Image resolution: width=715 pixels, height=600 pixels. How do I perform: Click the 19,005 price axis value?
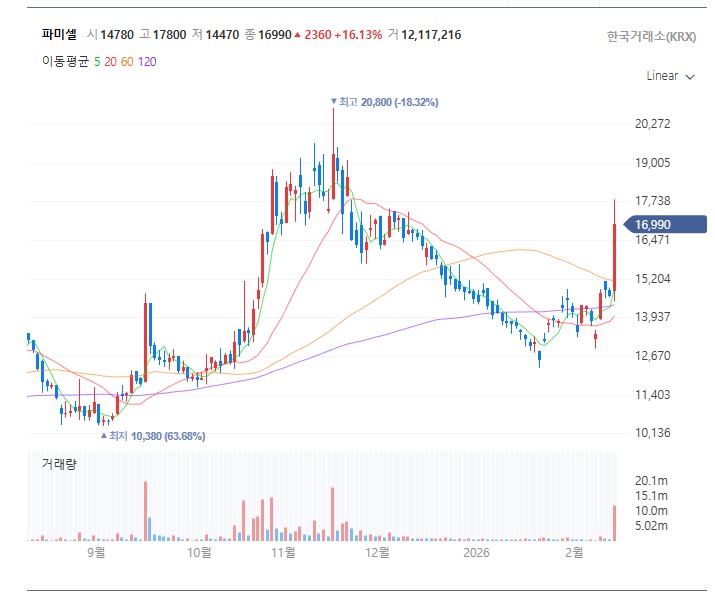[653, 163]
